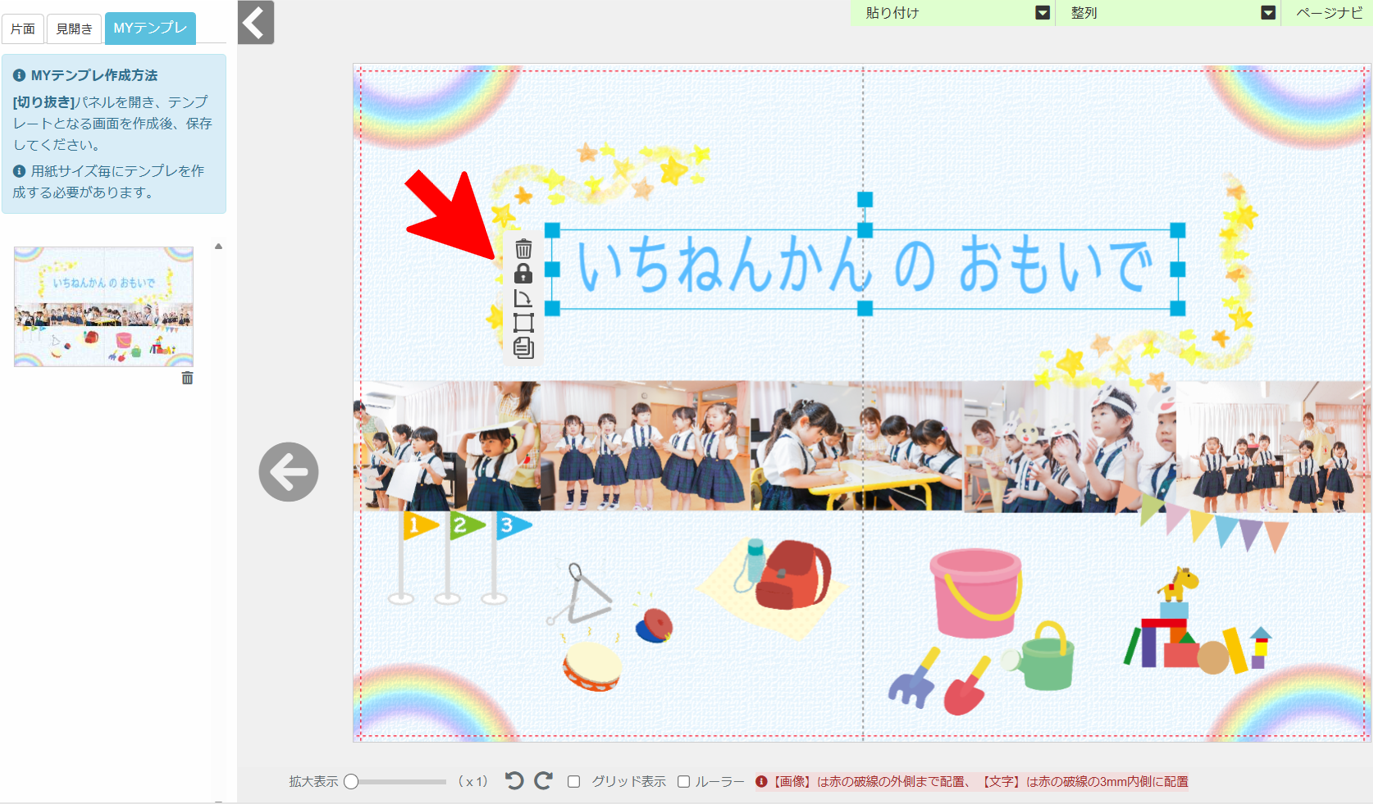This screenshot has height=804, width=1373.
Task: Delete the saved template thumbnail via trash icon
Action: pos(187,378)
